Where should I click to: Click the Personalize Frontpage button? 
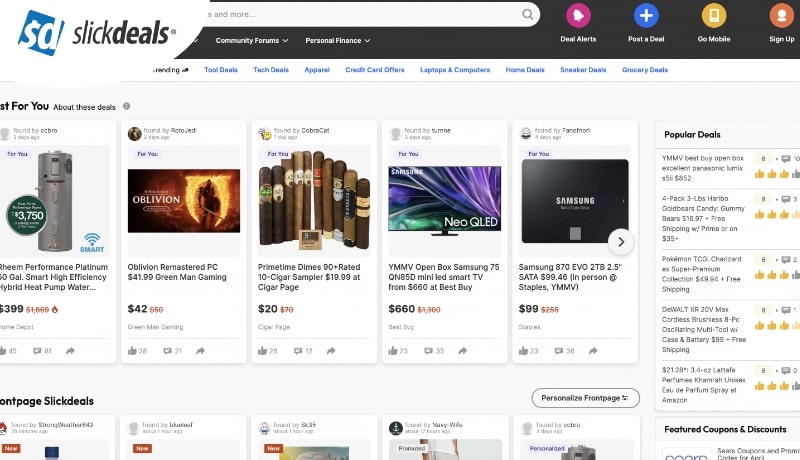click(x=585, y=398)
